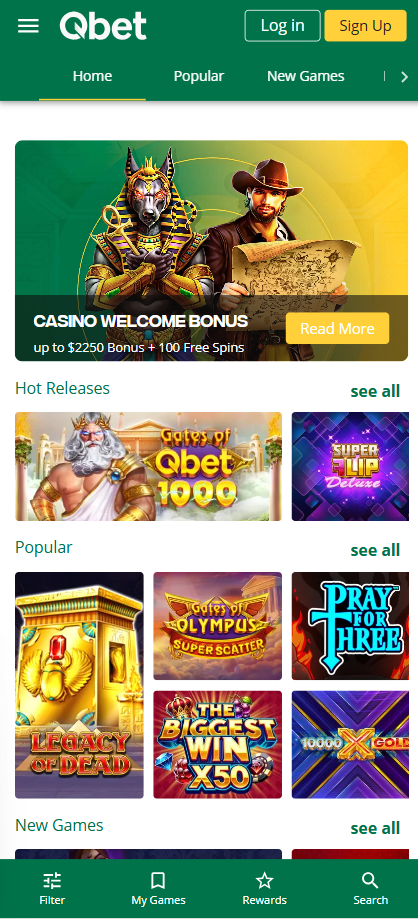Viewport: 418px width, 919px height.
Task: Open My Games bookmark icon
Action: pos(158,880)
